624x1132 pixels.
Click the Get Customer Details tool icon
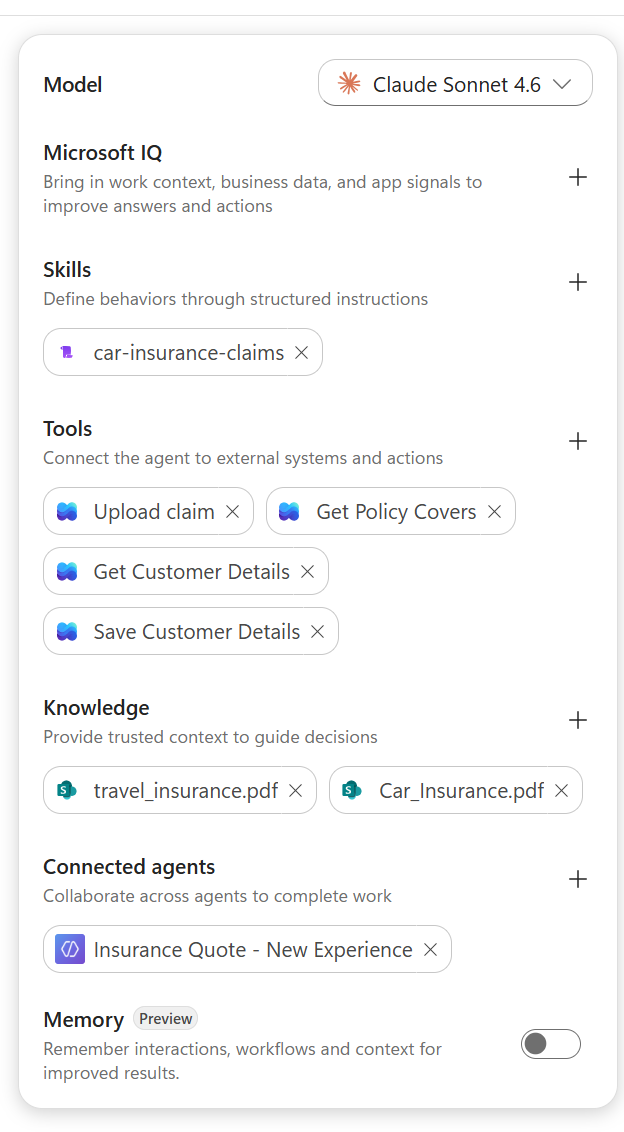pos(67,571)
